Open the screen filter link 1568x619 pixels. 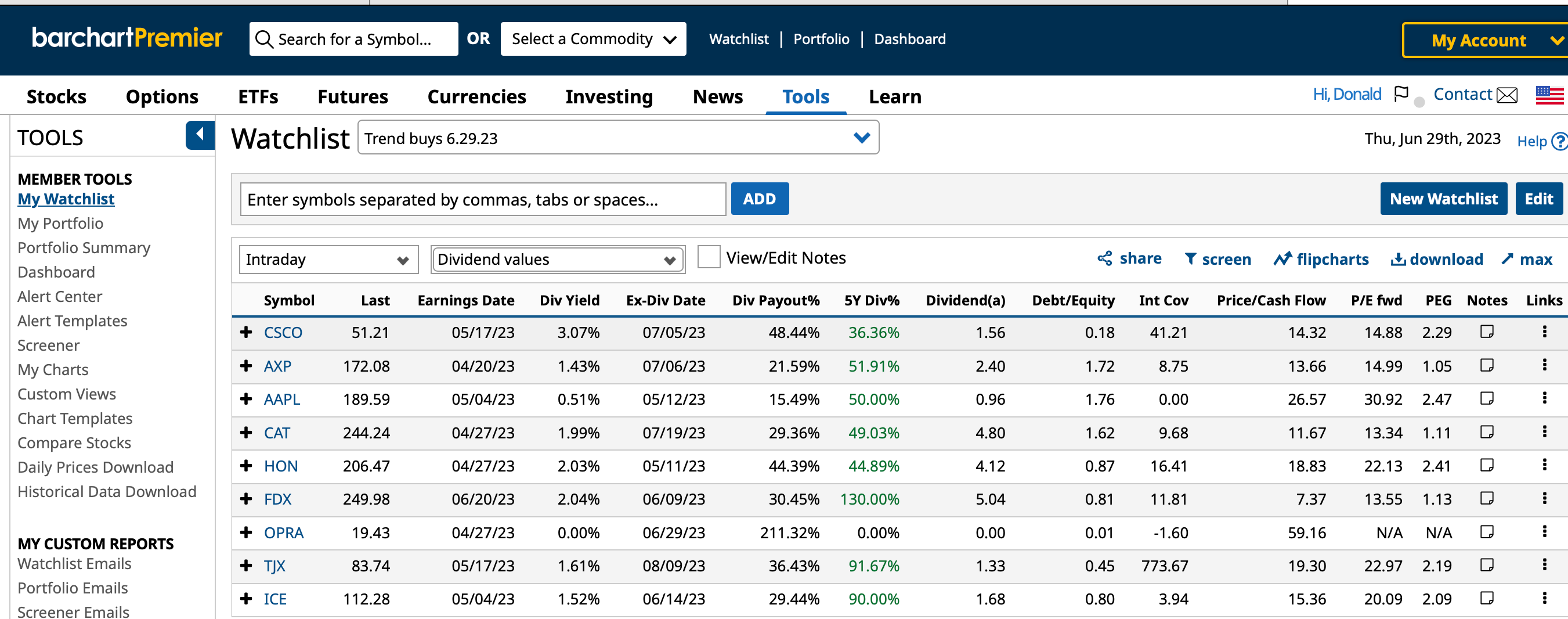pos(1217,260)
